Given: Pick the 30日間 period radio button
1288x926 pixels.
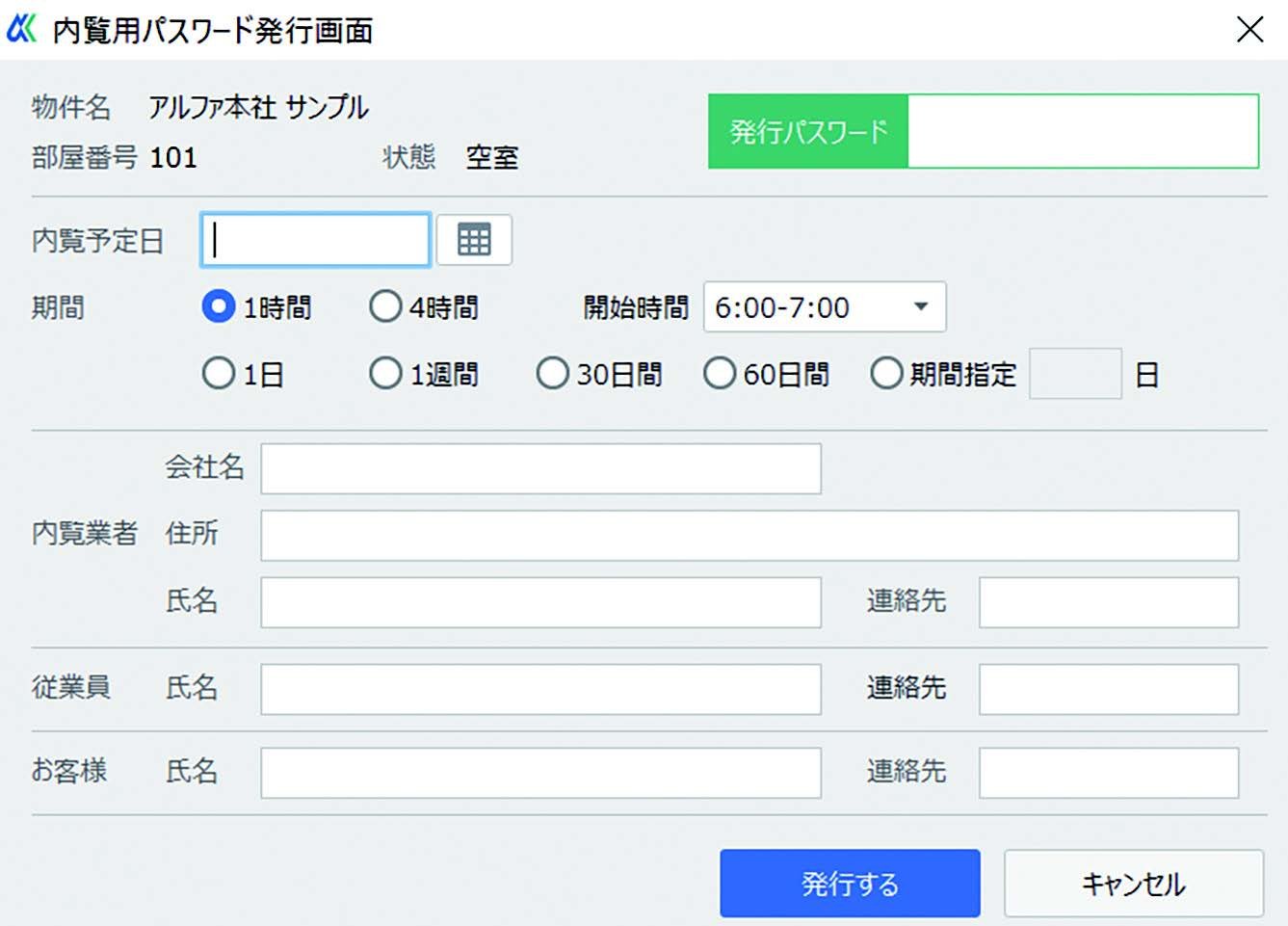Looking at the screenshot, I should 552,373.
